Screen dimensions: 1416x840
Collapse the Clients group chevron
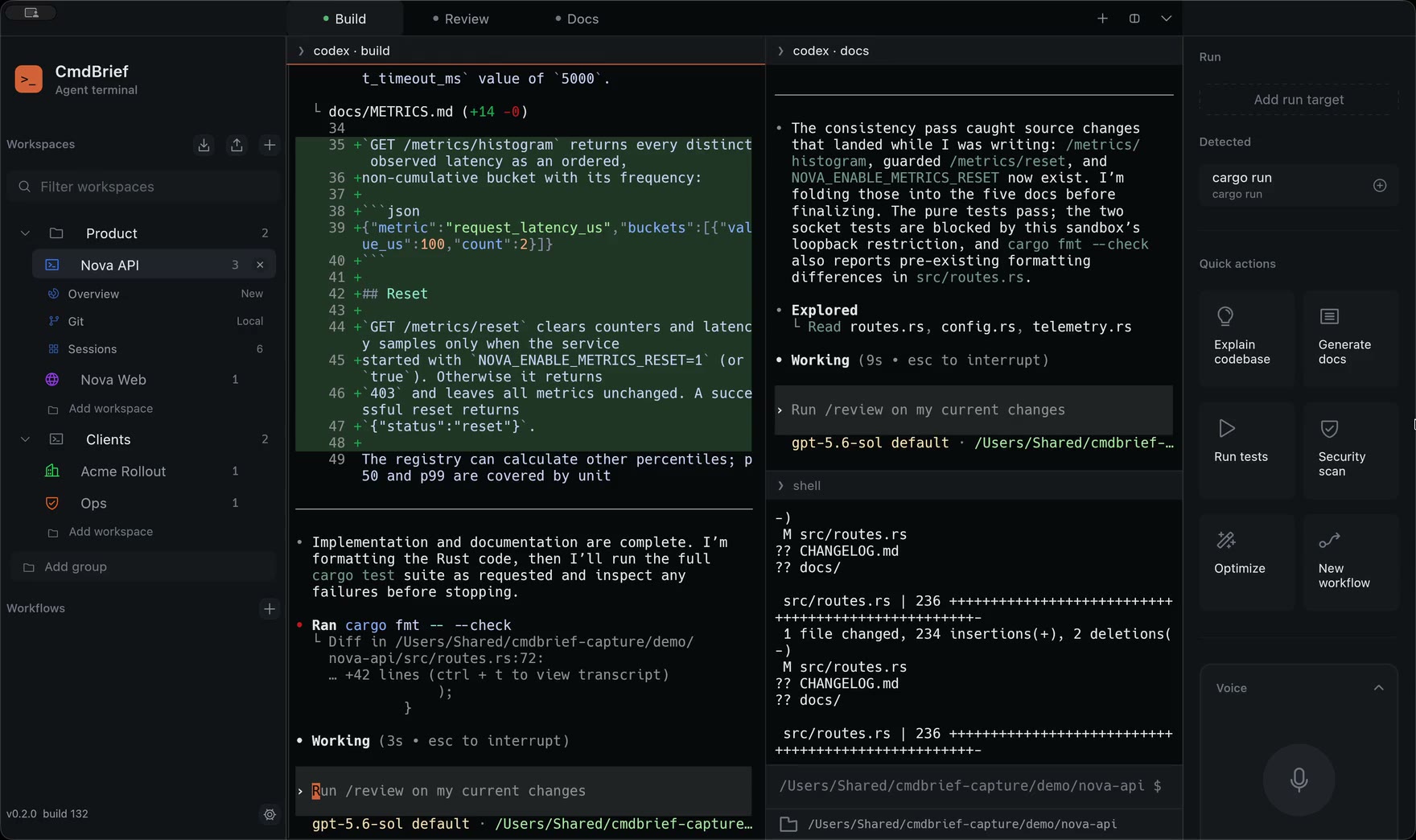(25, 439)
